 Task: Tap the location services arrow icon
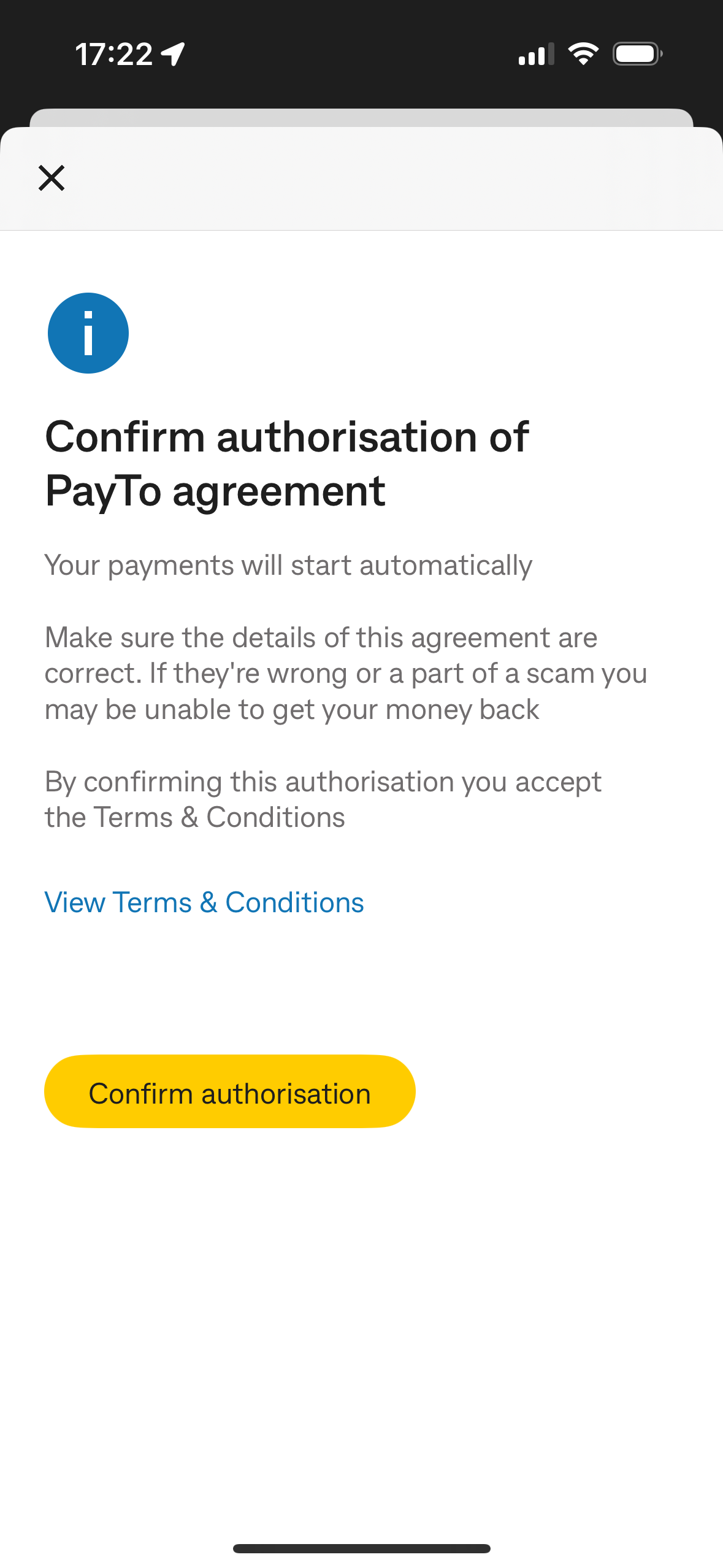pyautogui.click(x=174, y=54)
